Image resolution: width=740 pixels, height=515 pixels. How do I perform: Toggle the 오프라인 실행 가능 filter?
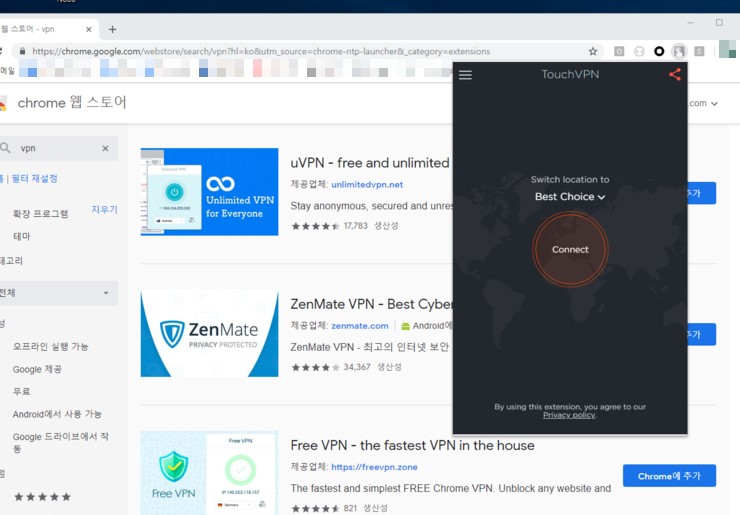tap(50, 346)
